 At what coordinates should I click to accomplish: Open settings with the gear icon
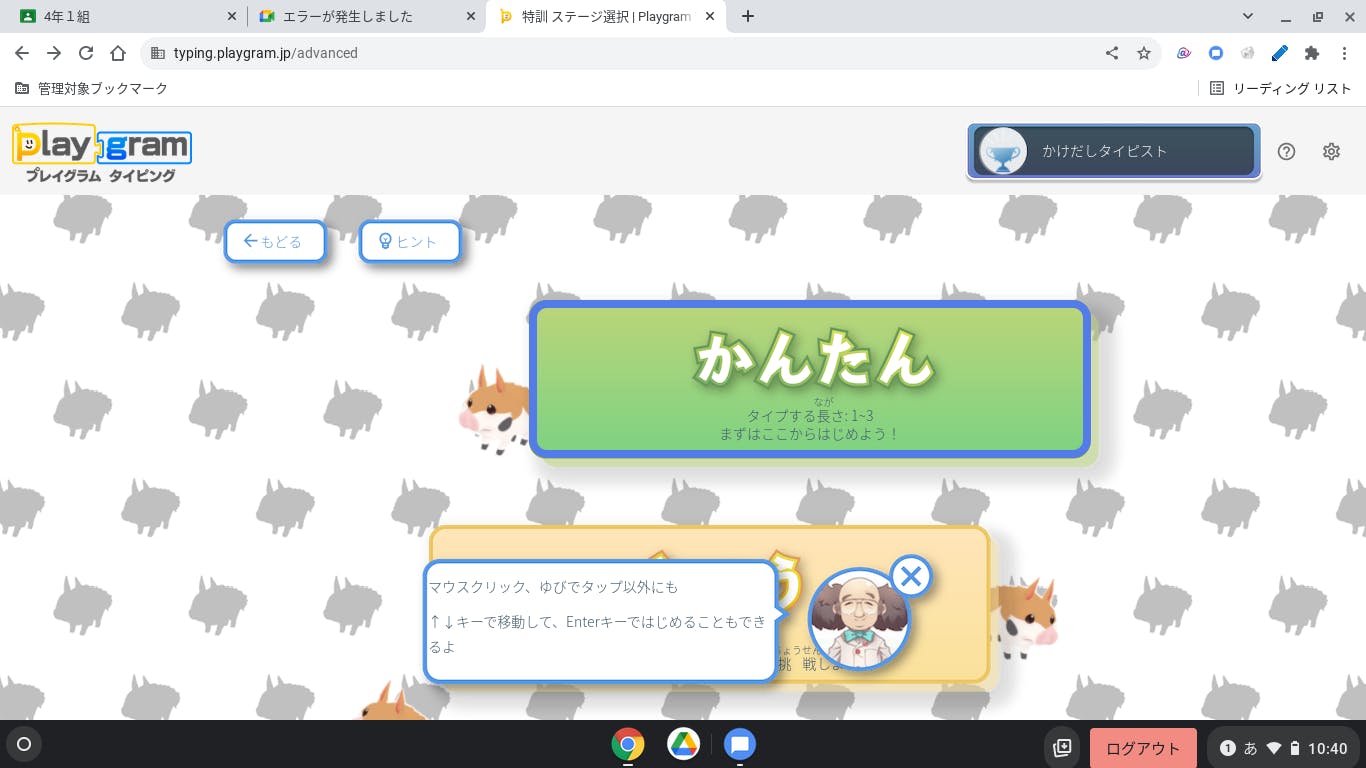1331,152
